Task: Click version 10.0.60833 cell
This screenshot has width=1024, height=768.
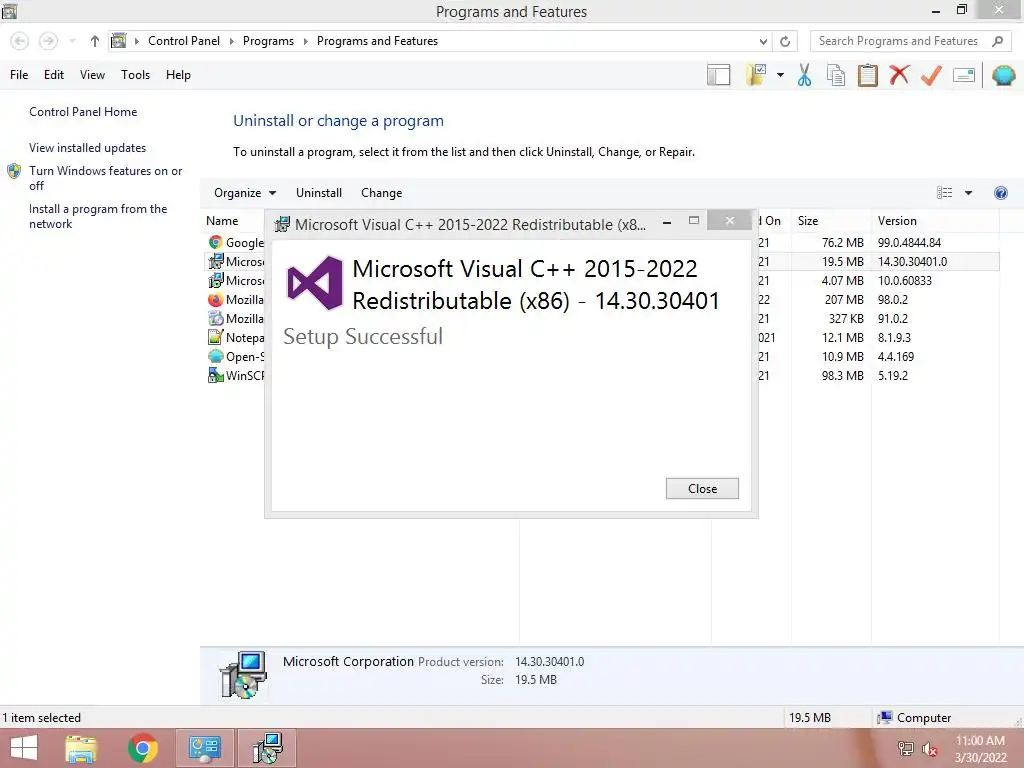Action: [904, 281]
